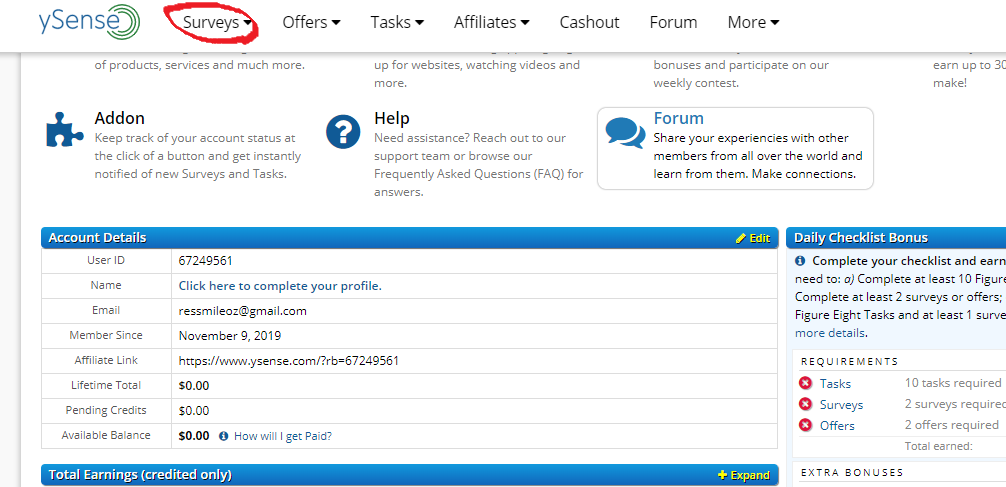
Task: Click the Pending Credits $0.00 value
Action: pos(194,411)
